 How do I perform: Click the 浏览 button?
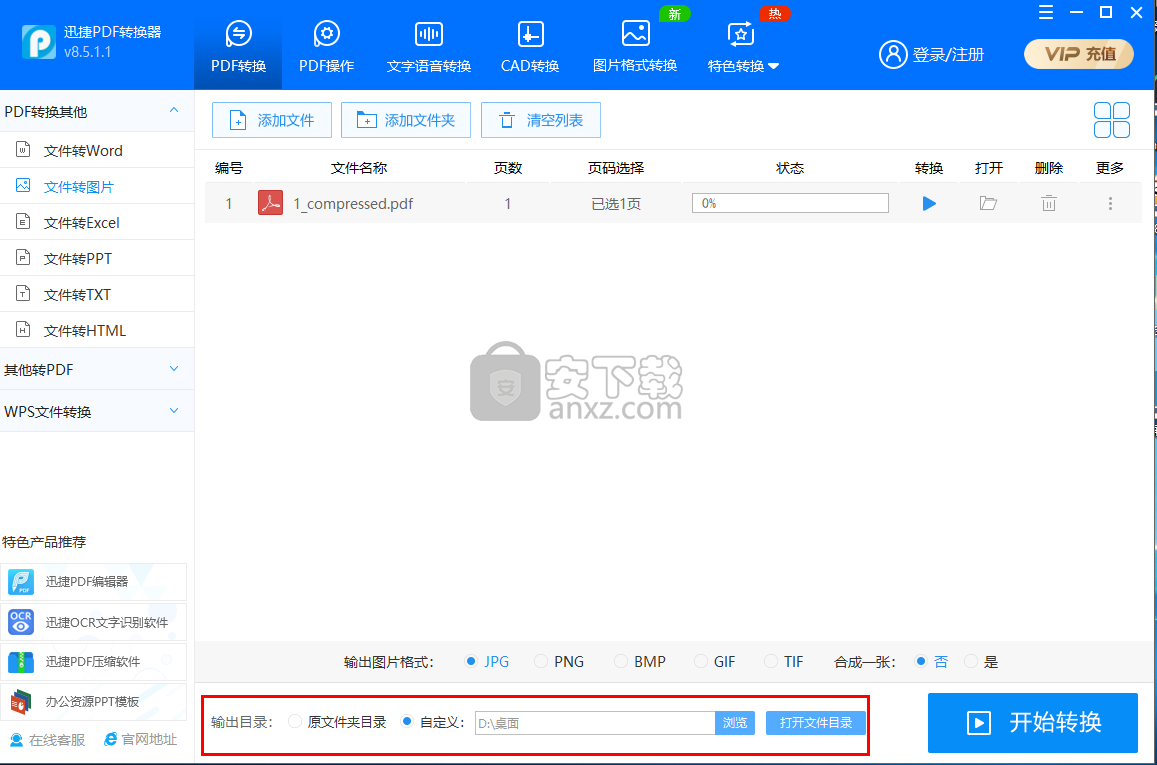coord(735,723)
